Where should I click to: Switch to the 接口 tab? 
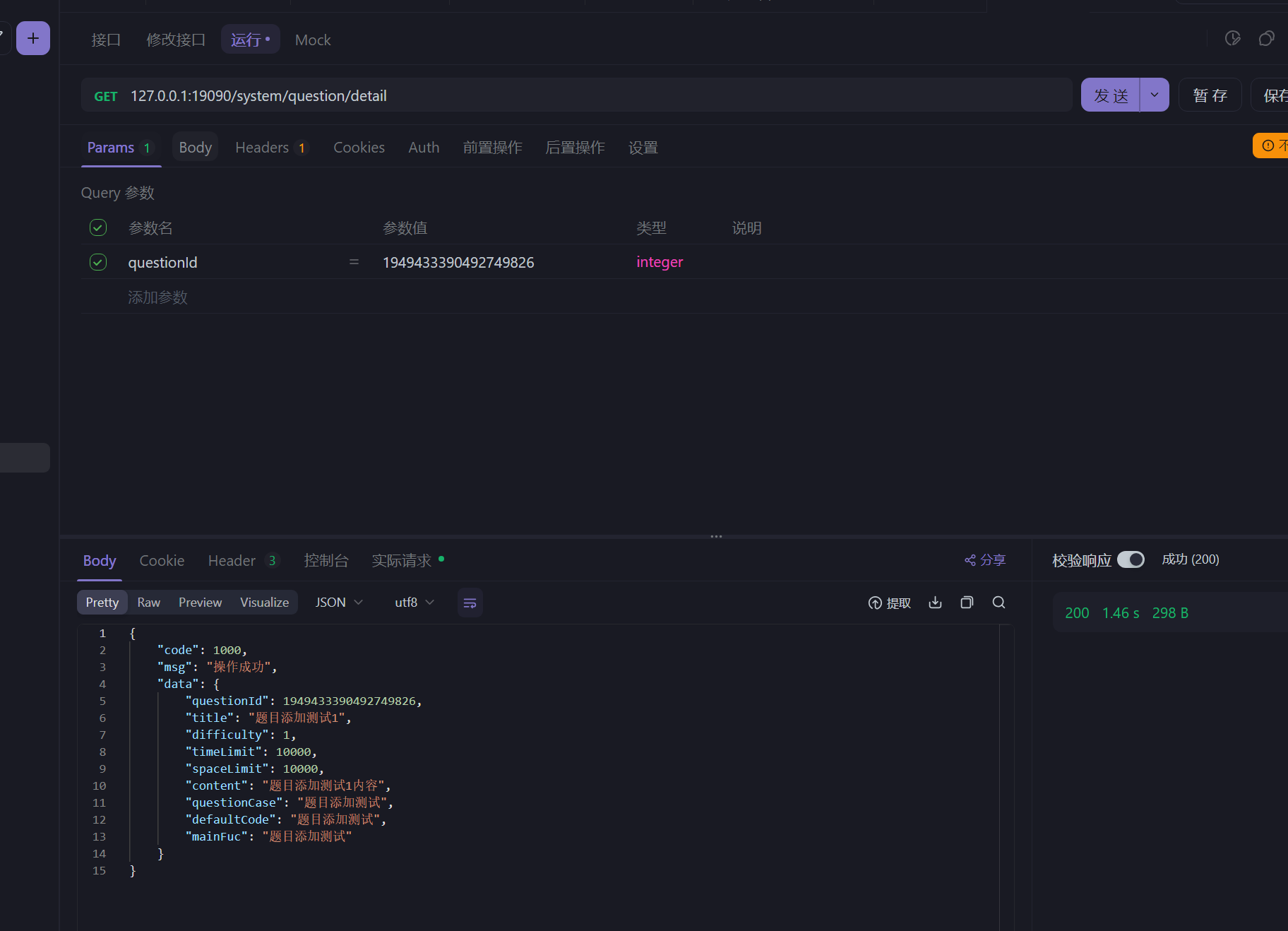[x=106, y=40]
